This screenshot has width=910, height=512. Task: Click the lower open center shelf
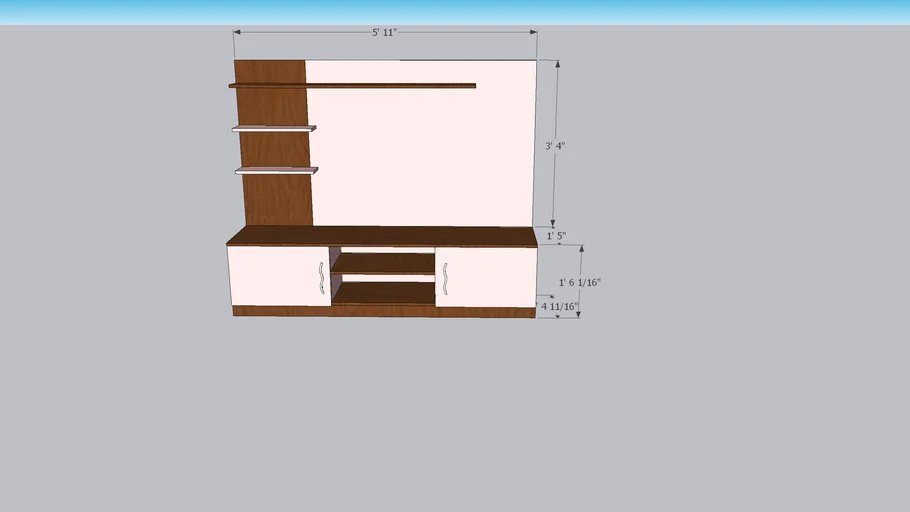coord(382,293)
